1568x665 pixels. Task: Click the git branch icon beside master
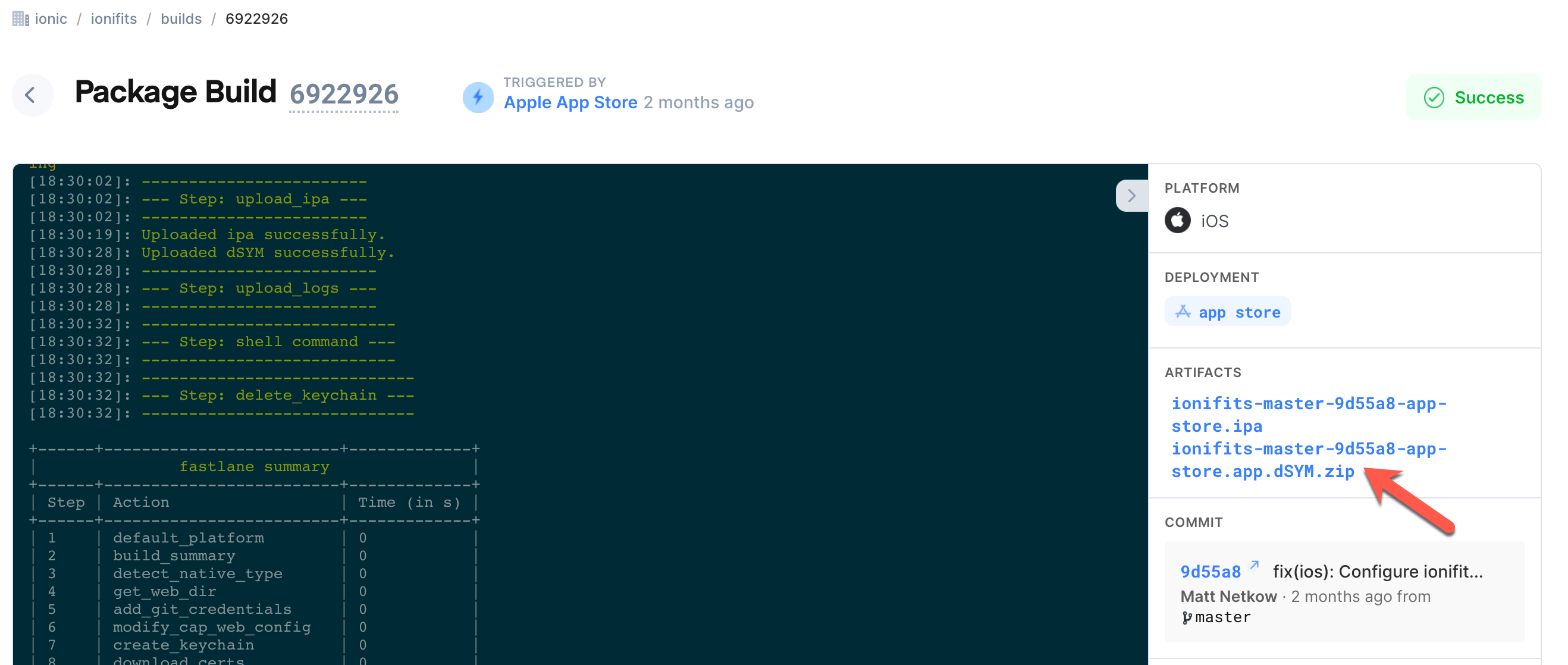point(1186,617)
